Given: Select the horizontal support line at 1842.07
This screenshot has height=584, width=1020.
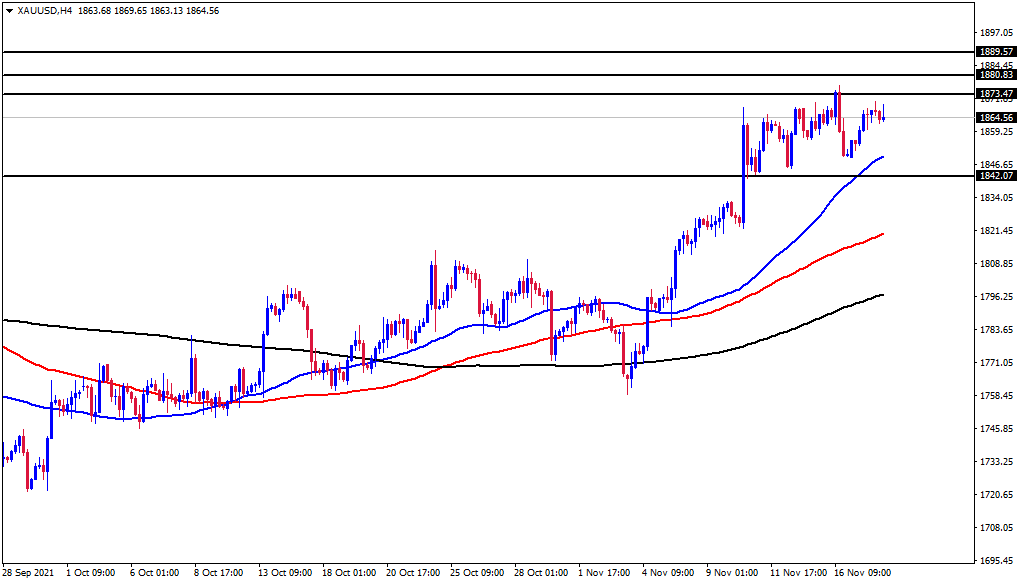Looking at the screenshot, I should (488, 176).
